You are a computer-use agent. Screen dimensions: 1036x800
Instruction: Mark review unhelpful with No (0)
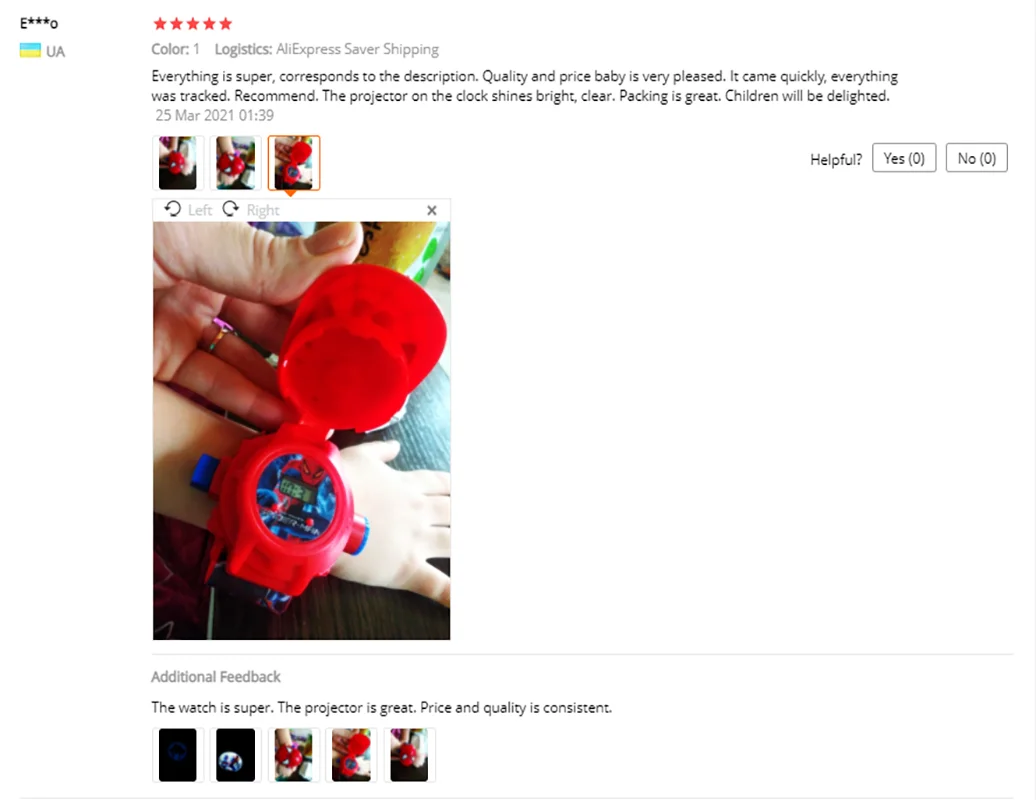976,158
